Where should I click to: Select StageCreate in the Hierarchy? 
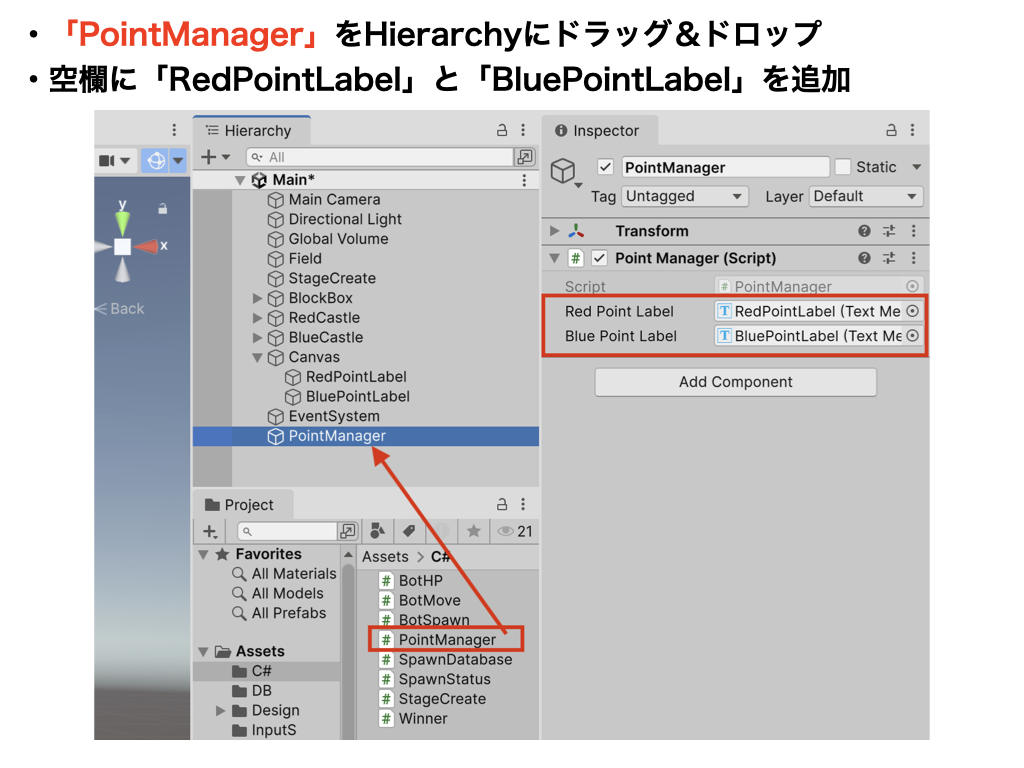[x=332, y=278]
